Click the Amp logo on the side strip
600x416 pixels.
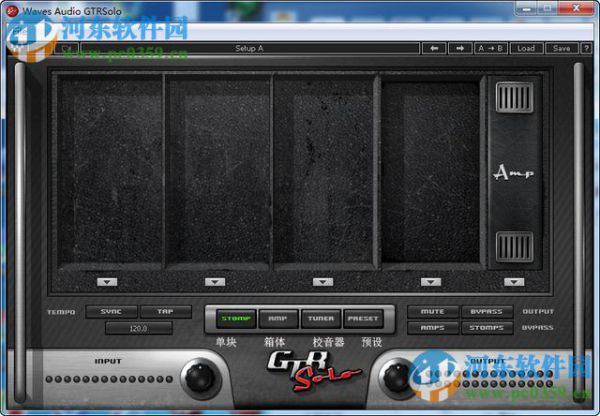point(513,173)
